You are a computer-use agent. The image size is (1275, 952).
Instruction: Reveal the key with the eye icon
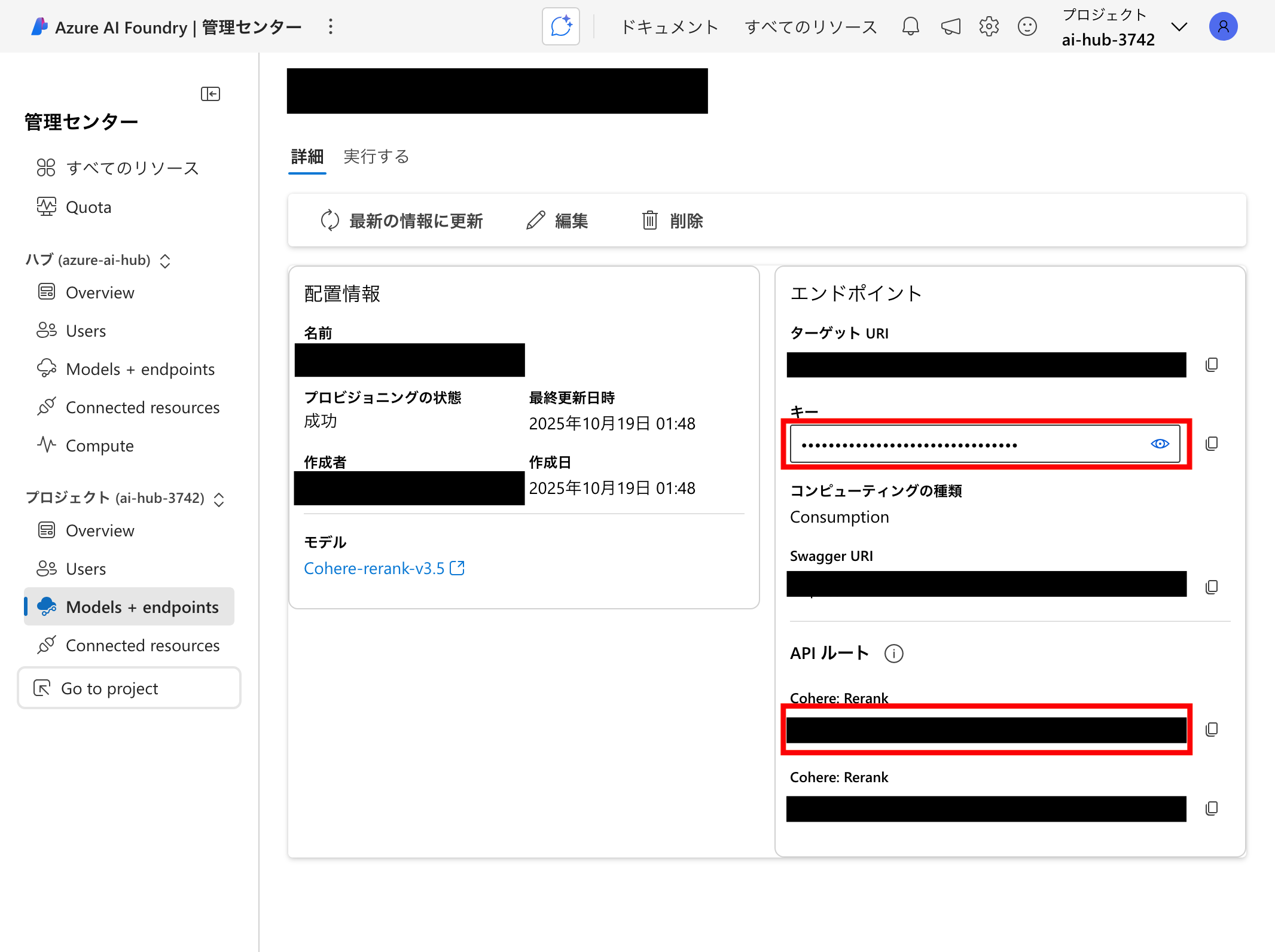click(1160, 444)
